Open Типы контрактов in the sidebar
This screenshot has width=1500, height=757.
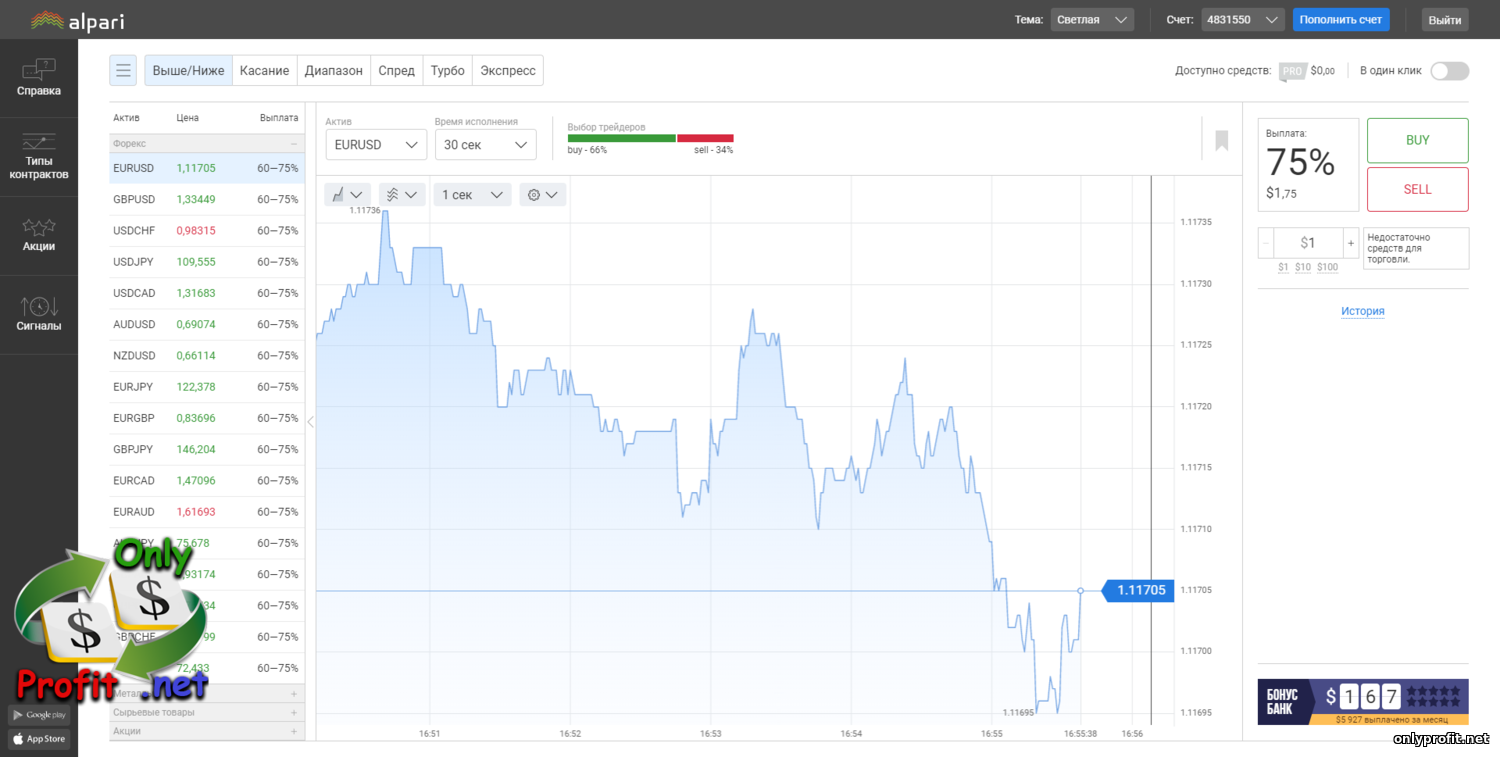38,157
